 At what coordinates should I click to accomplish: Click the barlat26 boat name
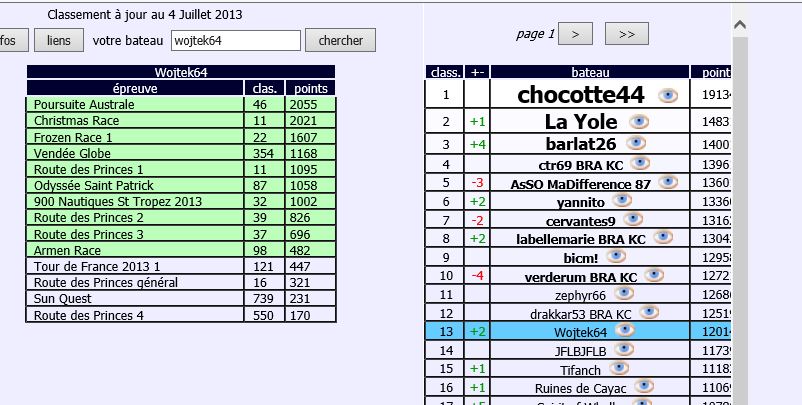point(581,144)
